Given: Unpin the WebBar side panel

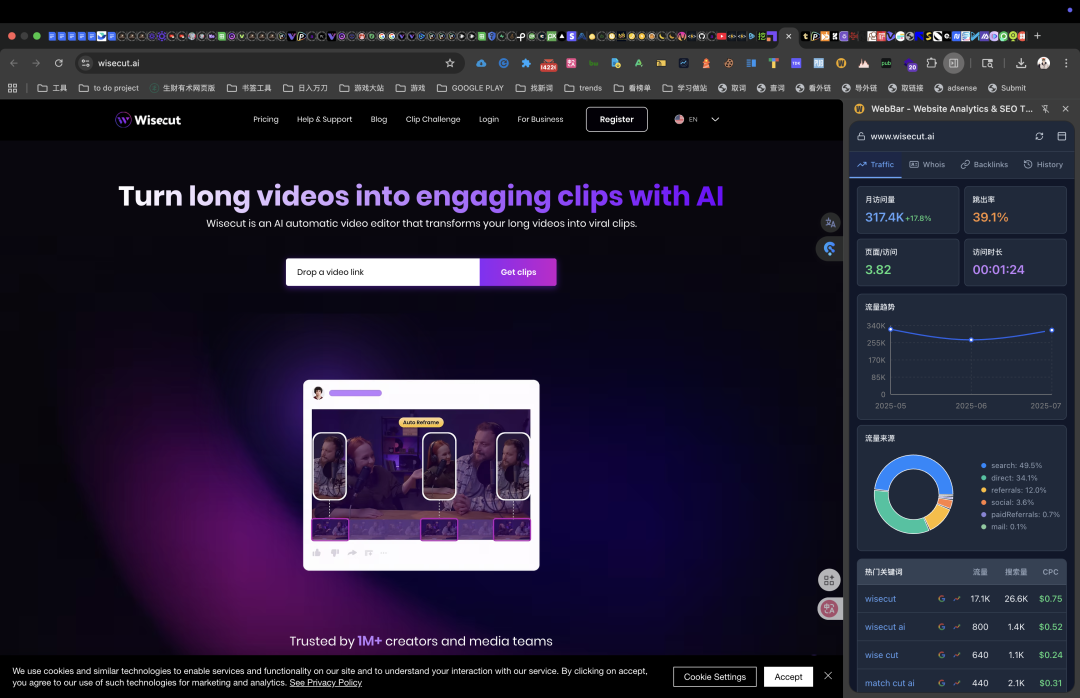Looking at the screenshot, I should click(1046, 109).
